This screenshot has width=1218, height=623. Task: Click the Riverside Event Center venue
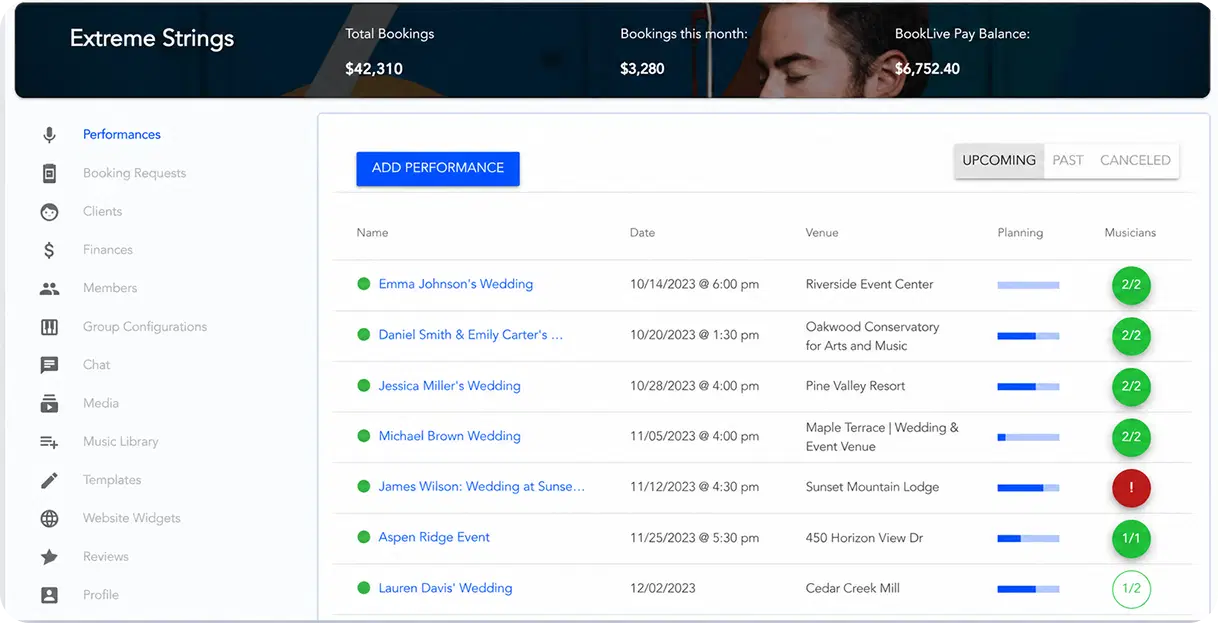point(869,284)
